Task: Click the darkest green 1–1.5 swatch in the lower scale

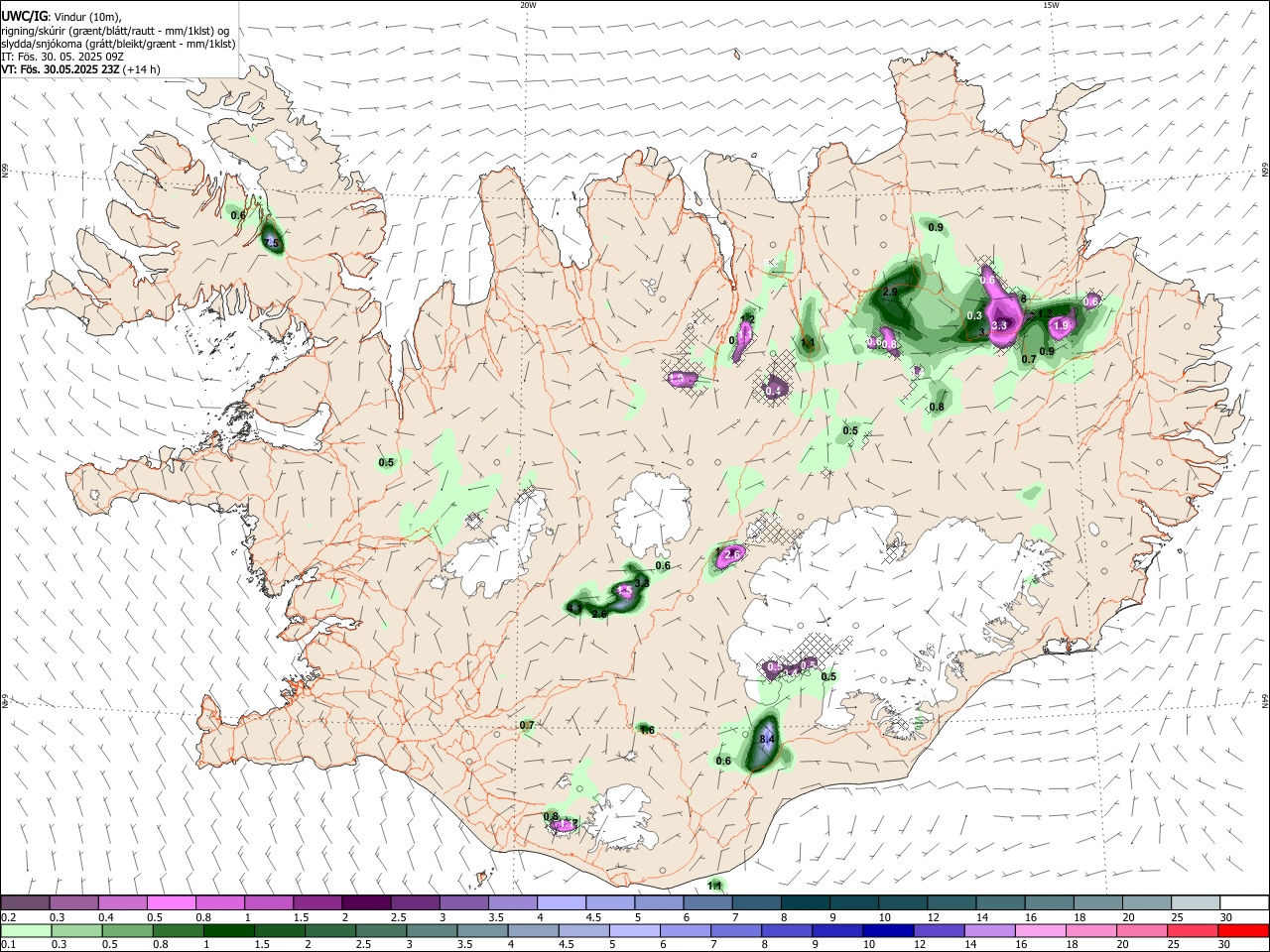Action: (230, 930)
